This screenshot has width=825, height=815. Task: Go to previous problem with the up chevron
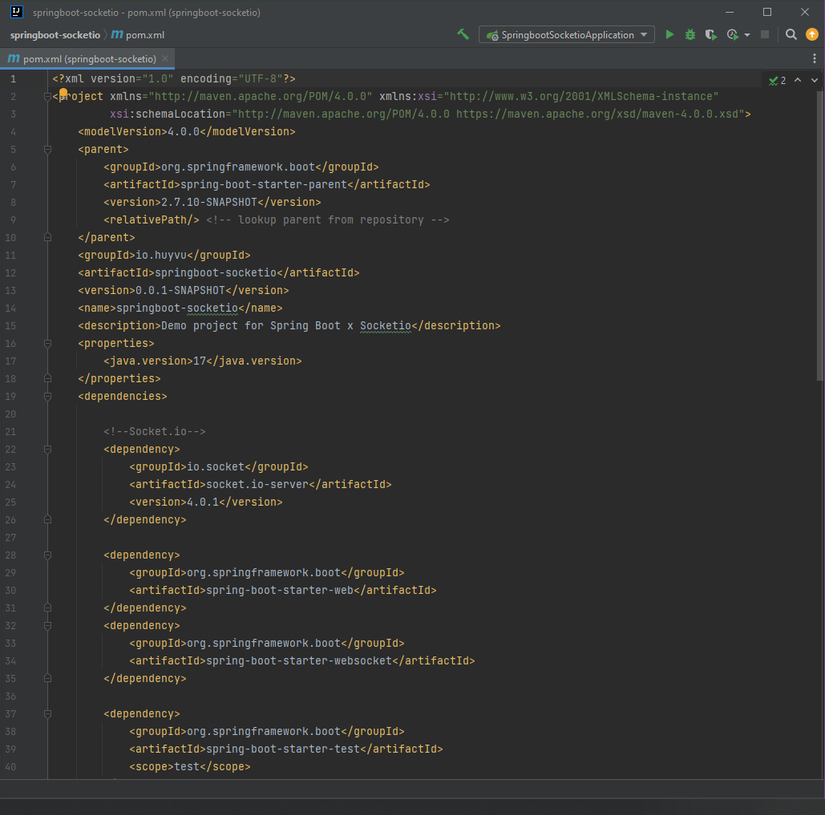click(797, 79)
